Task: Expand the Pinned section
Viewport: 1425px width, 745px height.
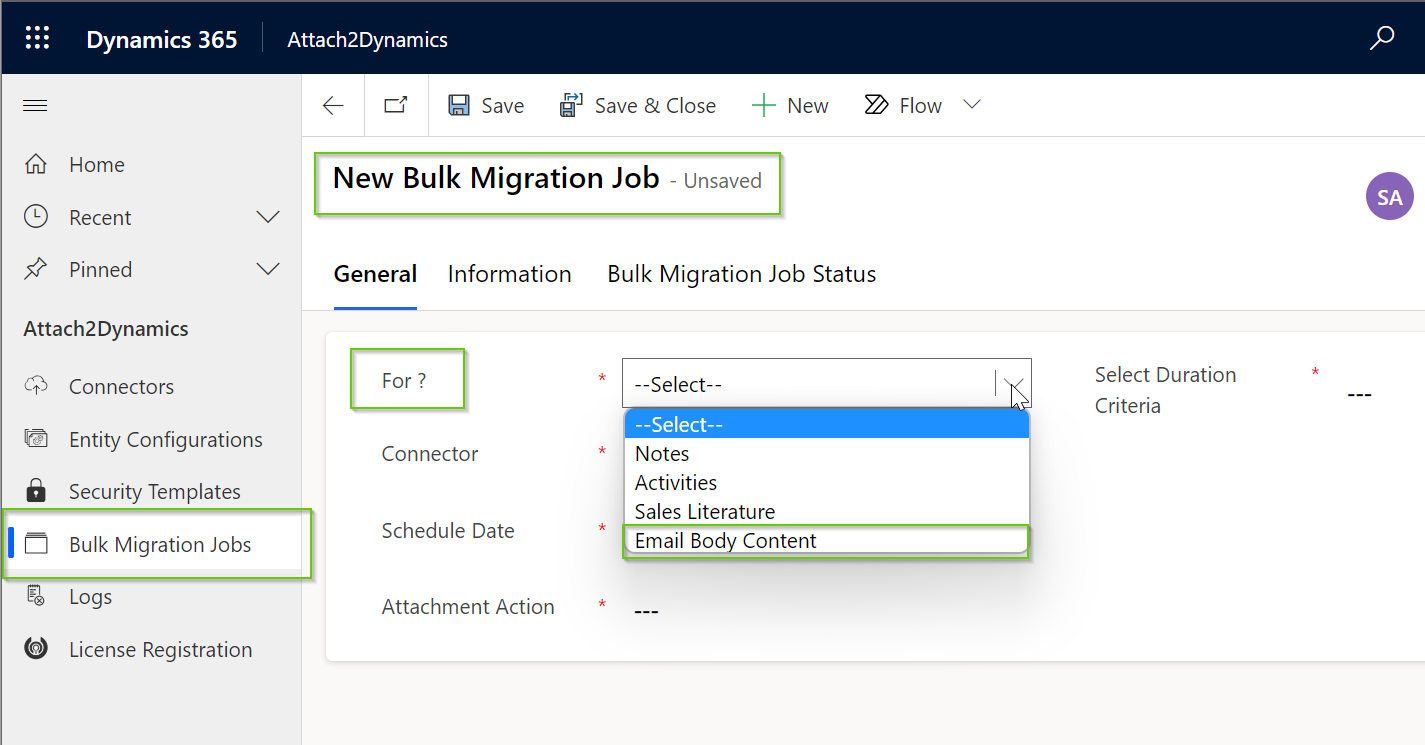Action: point(267,269)
